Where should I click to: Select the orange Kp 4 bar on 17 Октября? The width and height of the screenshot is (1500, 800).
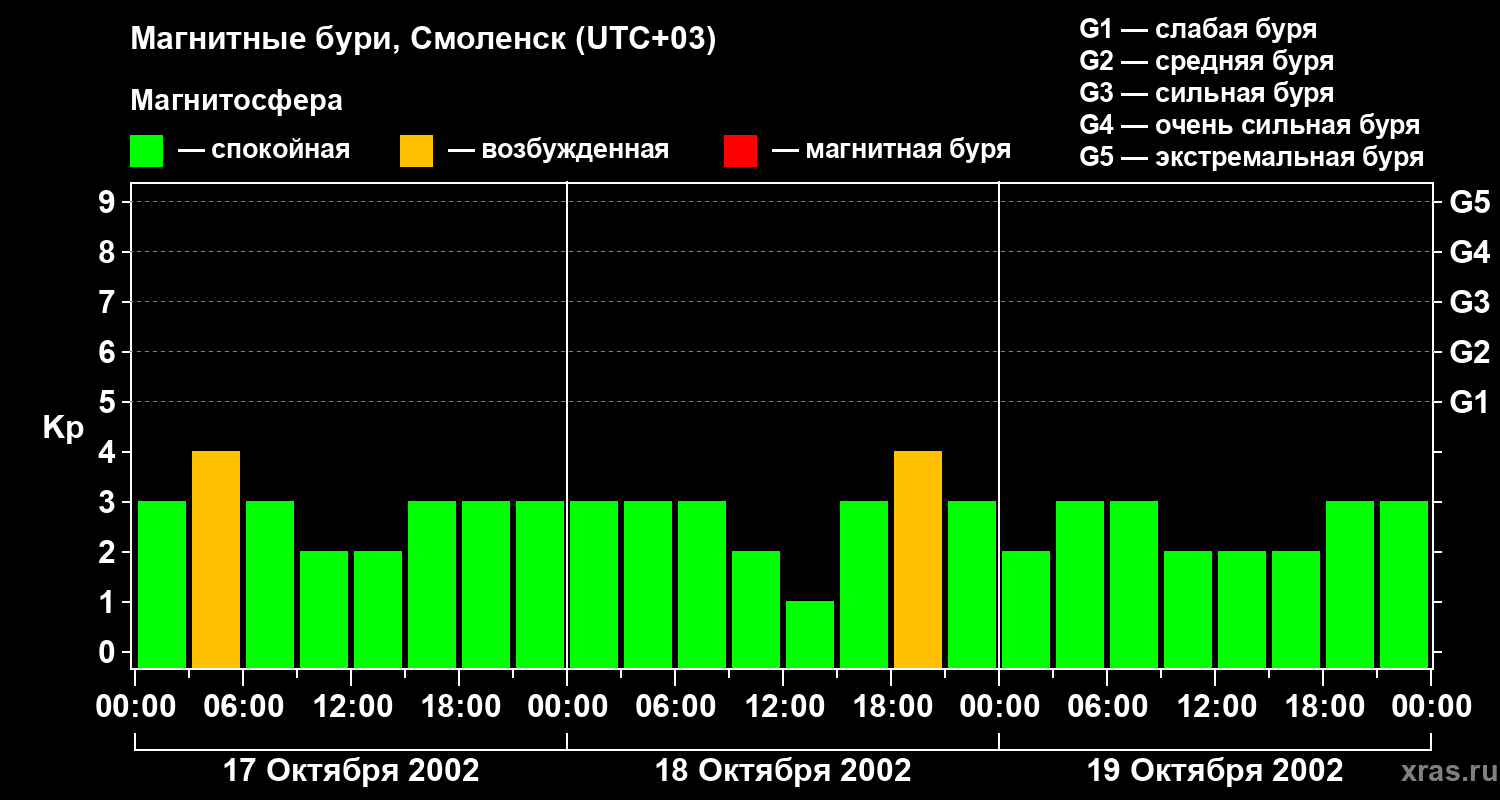pyautogui.click(x=216, y=559)
